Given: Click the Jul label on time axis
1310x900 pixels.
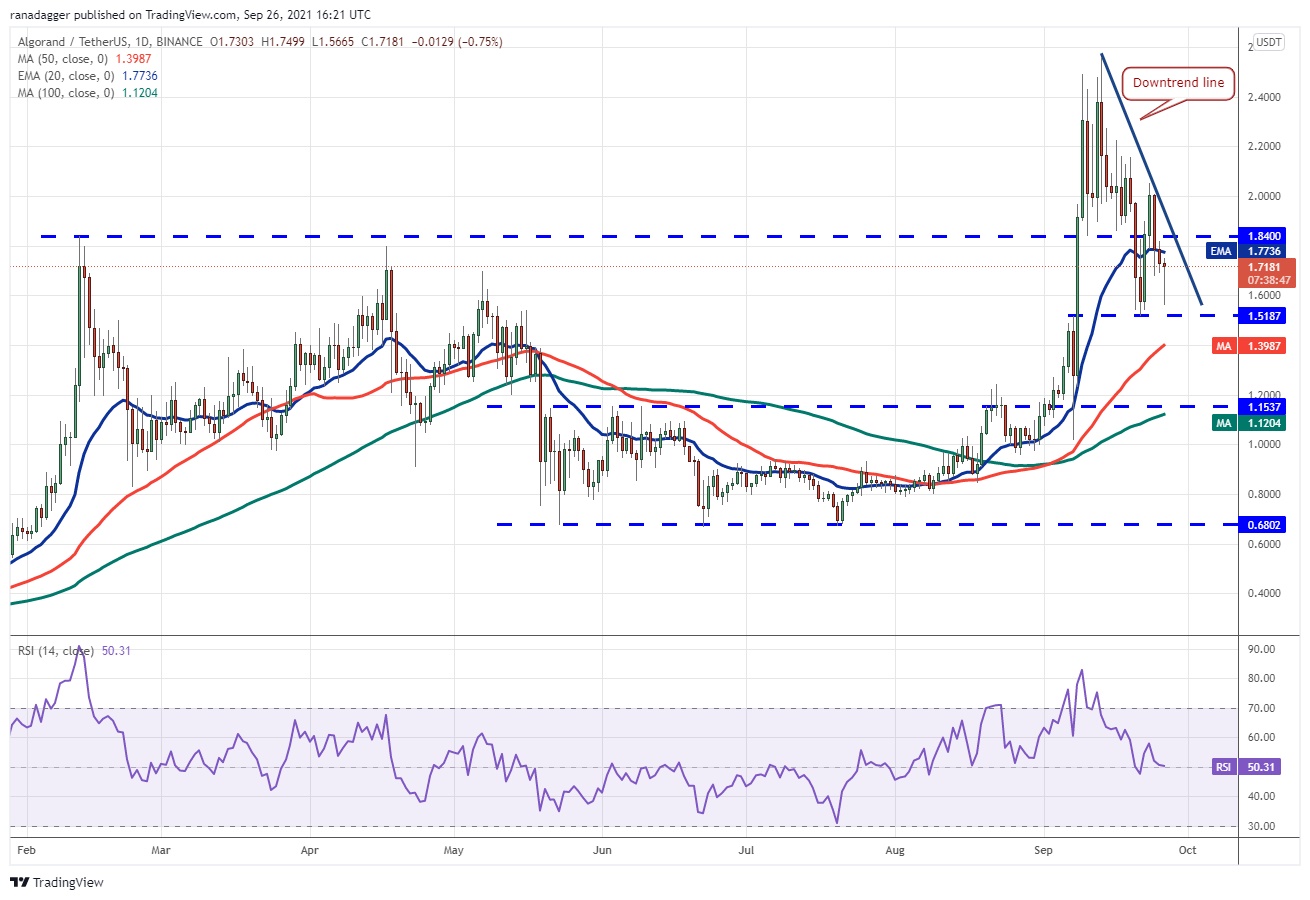Looking at the screenshot, I should tap(746, 849).
